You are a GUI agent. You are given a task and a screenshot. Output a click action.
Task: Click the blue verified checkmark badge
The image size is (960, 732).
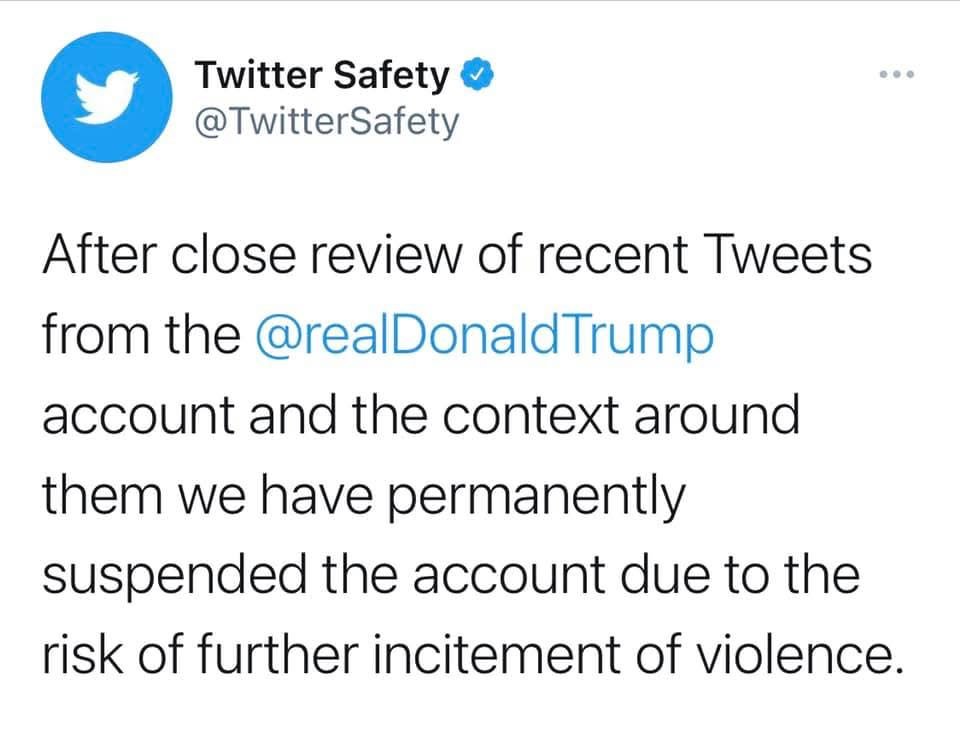[x=474, y=74]
